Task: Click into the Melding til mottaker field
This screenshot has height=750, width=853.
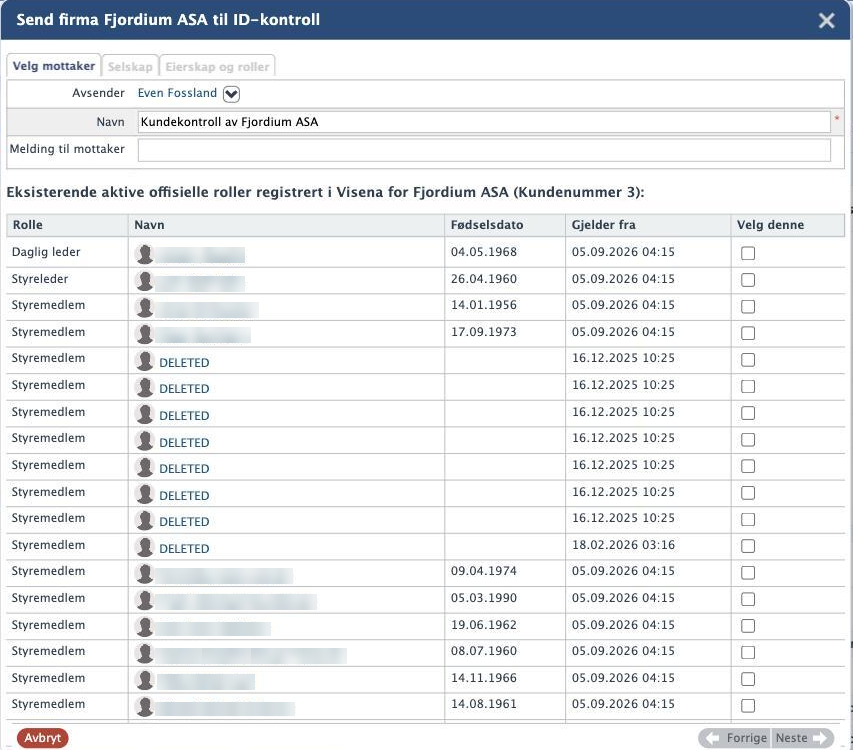Action: [x=484, y=150]
